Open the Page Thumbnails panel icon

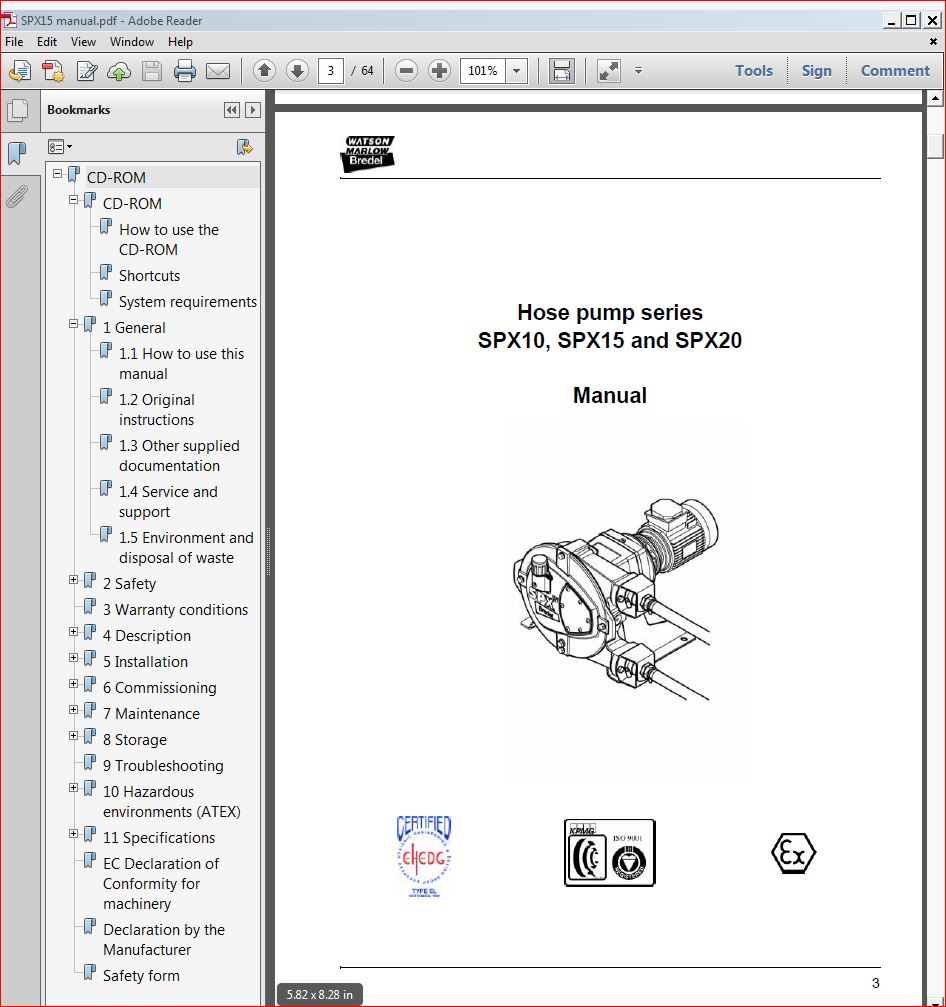(x=17, y=111)
